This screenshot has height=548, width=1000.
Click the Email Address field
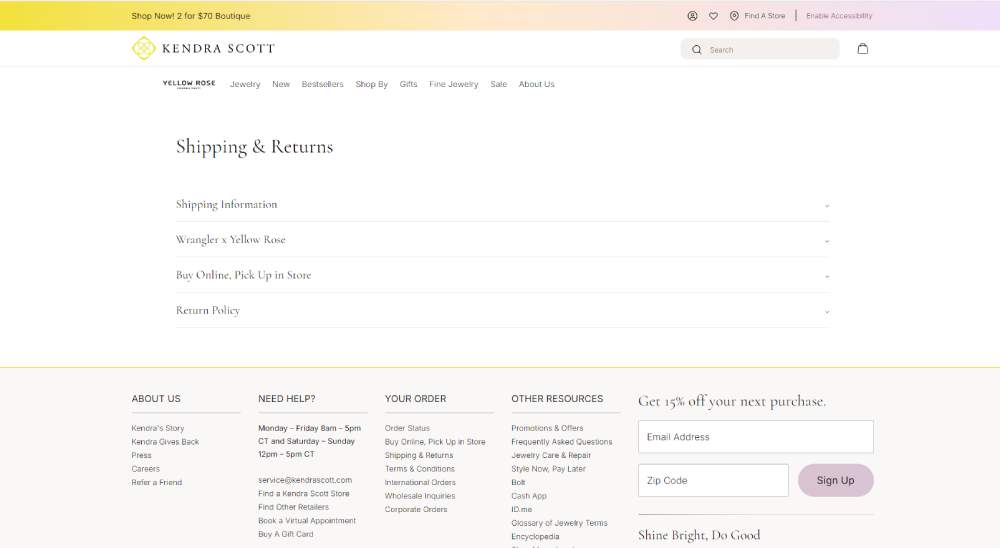tap(756, 437)
